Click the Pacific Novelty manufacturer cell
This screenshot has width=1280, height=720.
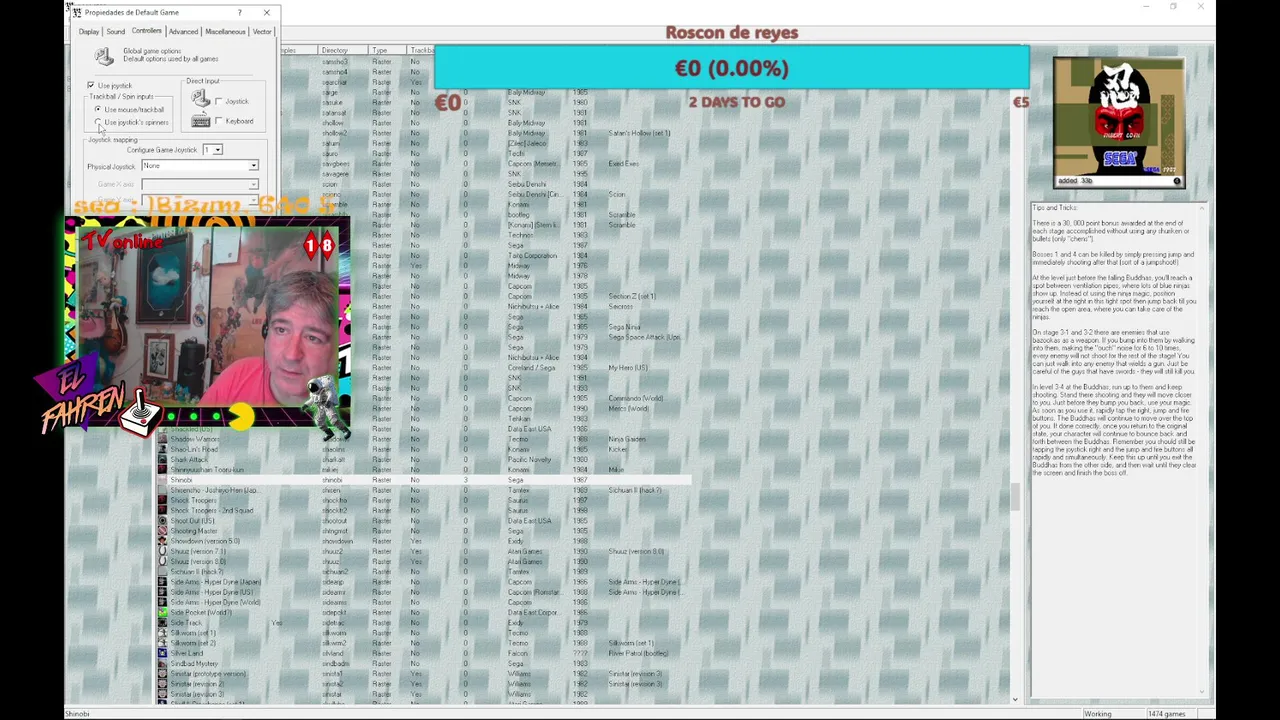(x=530, y=460)
